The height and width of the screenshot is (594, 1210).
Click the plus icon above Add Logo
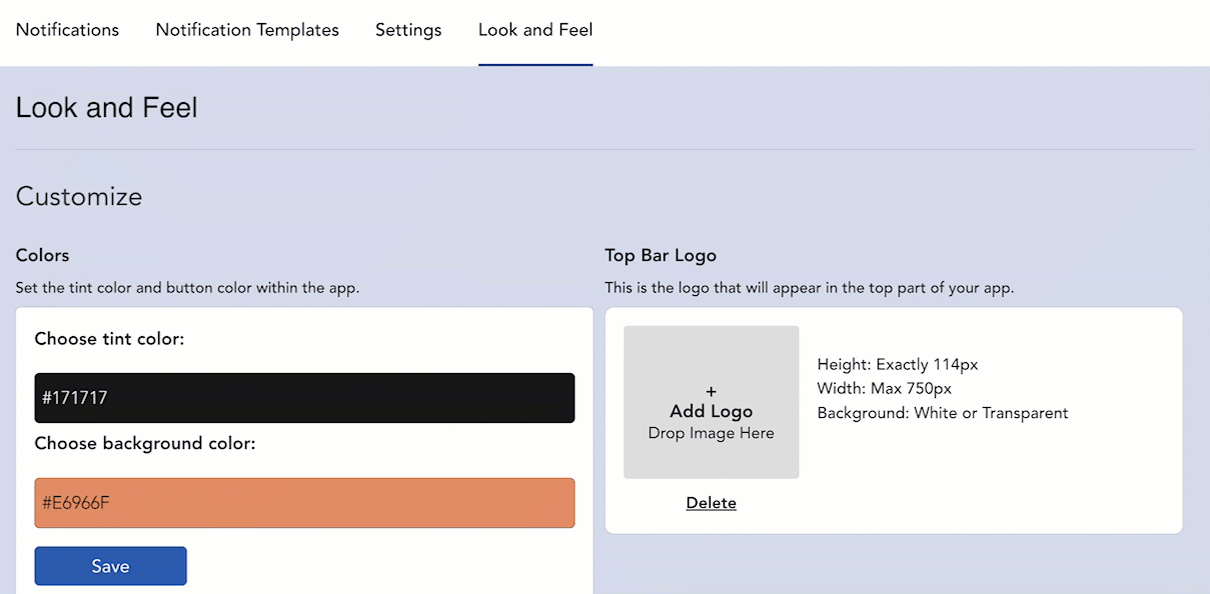click(x=711, y=391)
